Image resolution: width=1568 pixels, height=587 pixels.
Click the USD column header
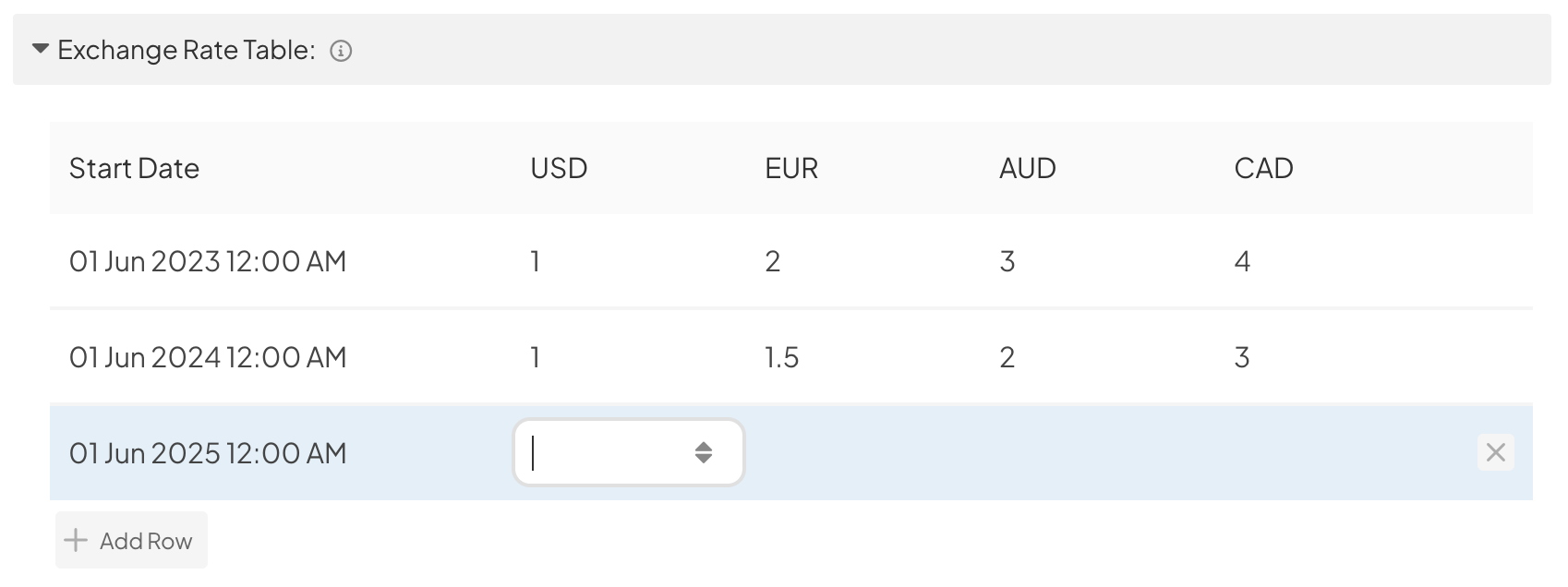(x=559, y=168)
